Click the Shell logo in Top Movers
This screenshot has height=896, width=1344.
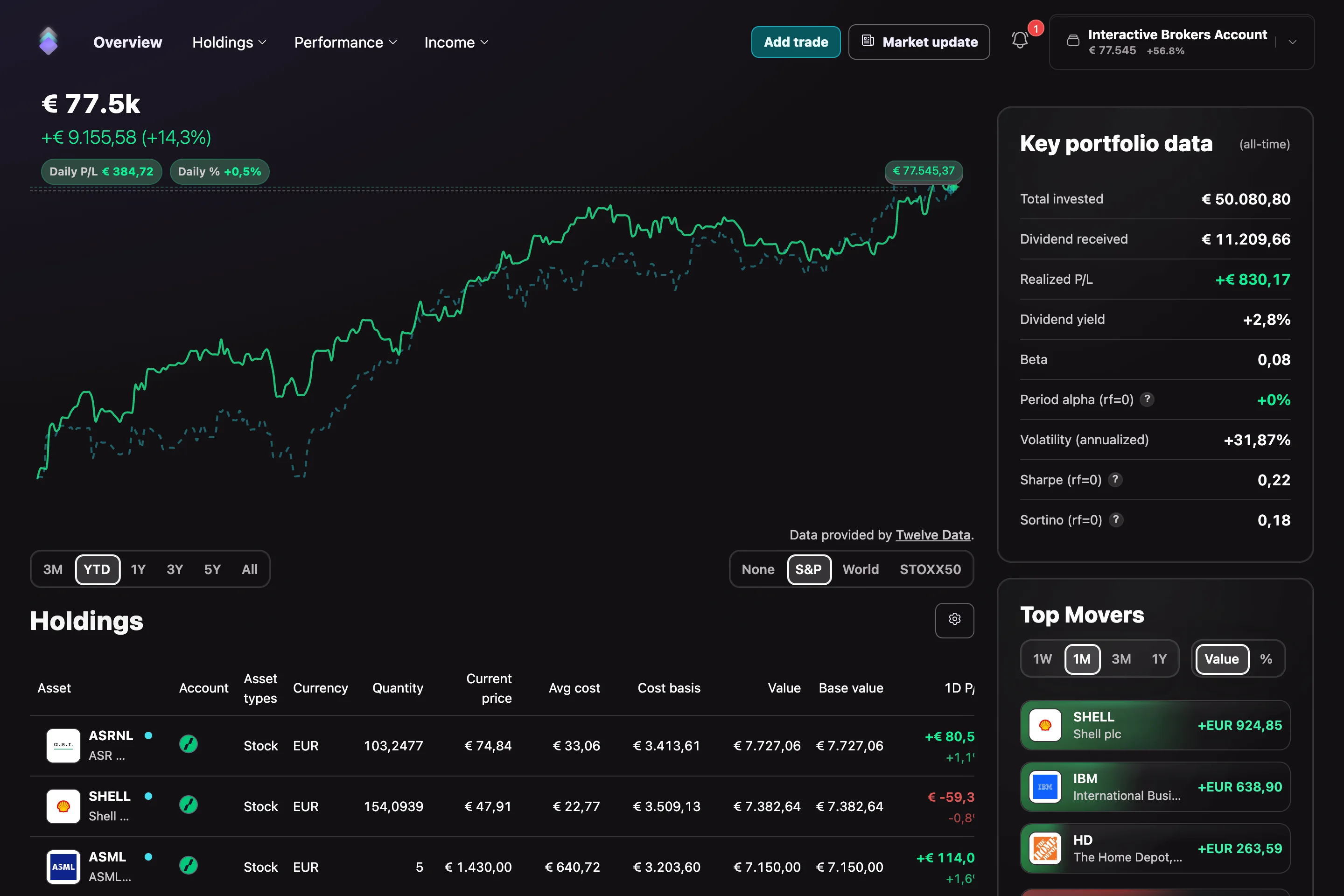[x=1045, y=725]
